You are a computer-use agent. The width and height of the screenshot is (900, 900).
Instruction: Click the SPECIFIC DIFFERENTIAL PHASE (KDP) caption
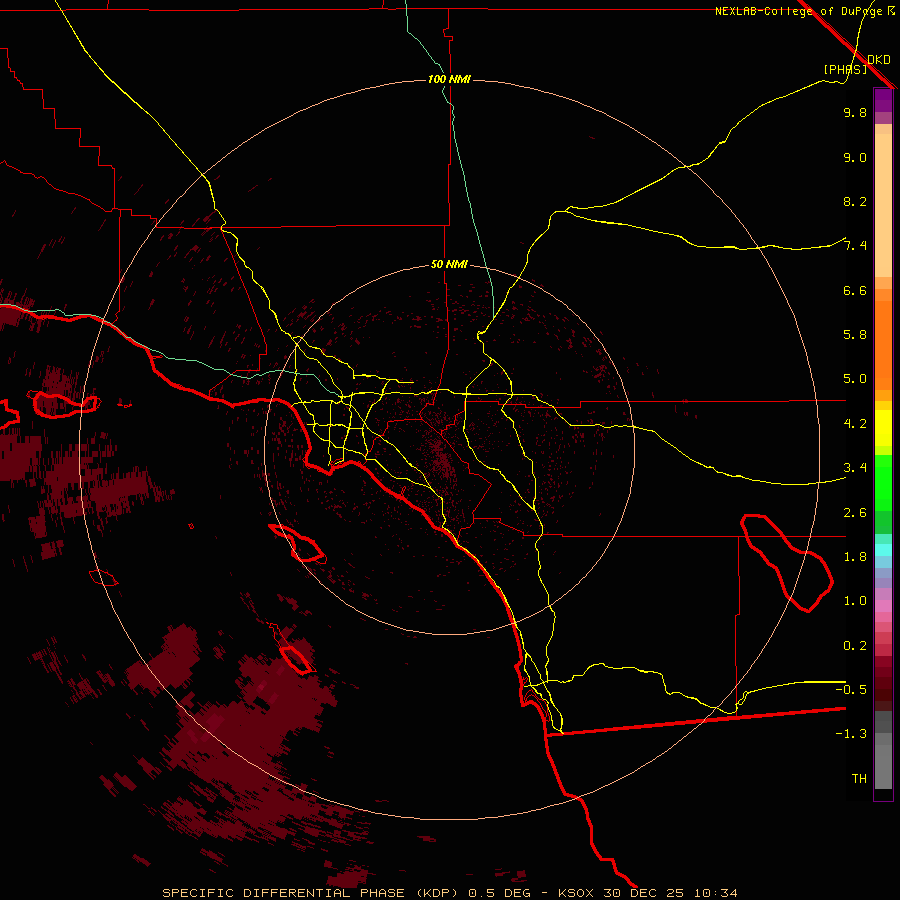click(310, 893)
